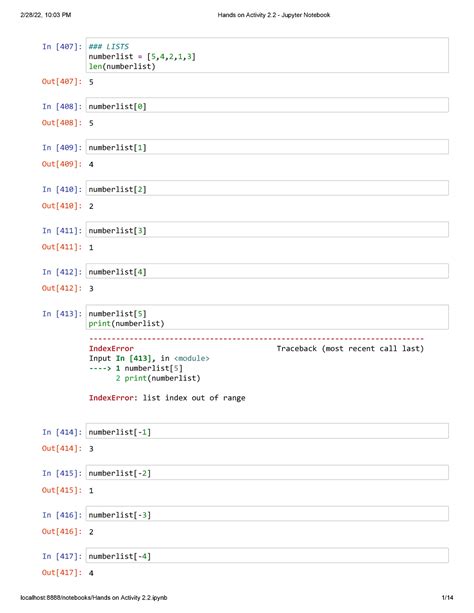Click the numberlist[2] input cell
Viewport: 474px width, 613px height.
pos(267,189)
